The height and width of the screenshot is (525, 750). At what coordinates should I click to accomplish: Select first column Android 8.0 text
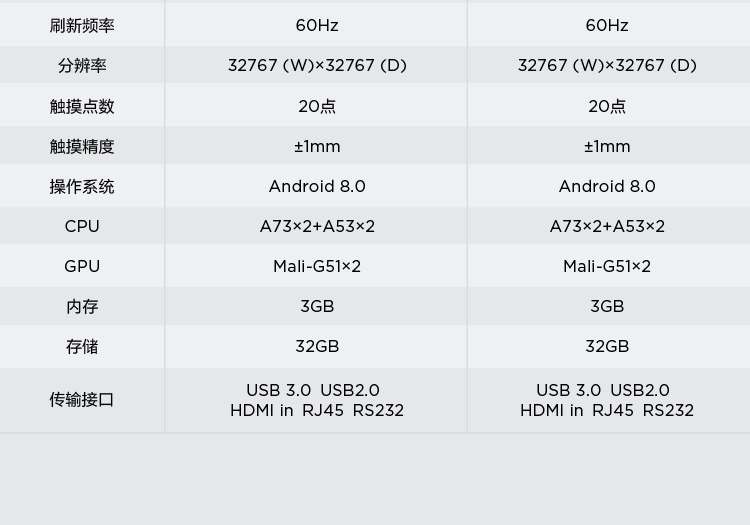click(317, 186)
